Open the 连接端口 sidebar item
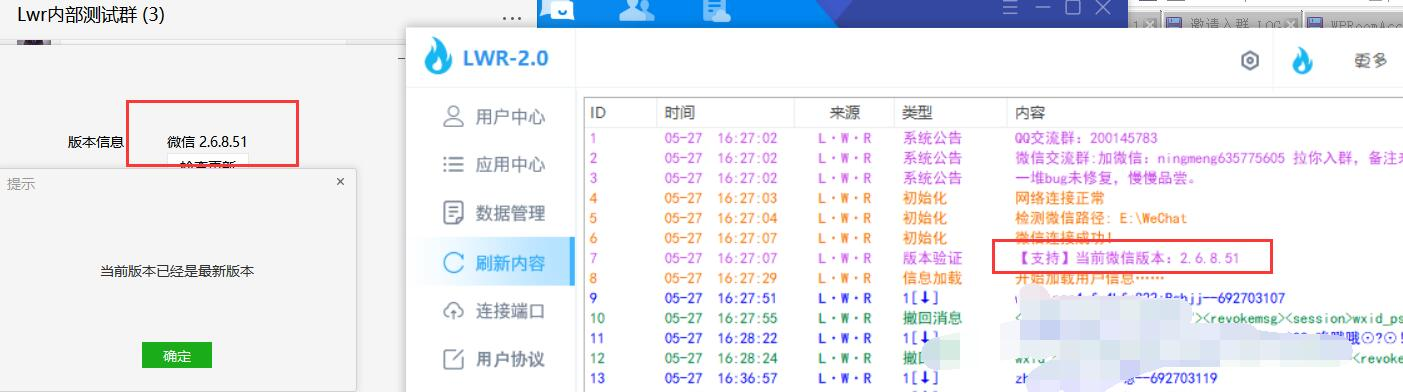This screenshot has height=392, width=1403. 494,311
